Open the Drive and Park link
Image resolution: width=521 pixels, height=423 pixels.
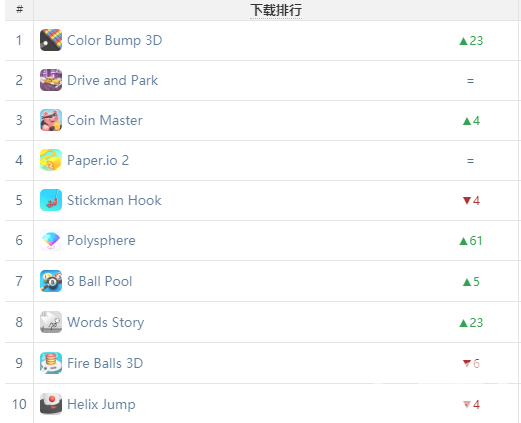coord(112,80)
